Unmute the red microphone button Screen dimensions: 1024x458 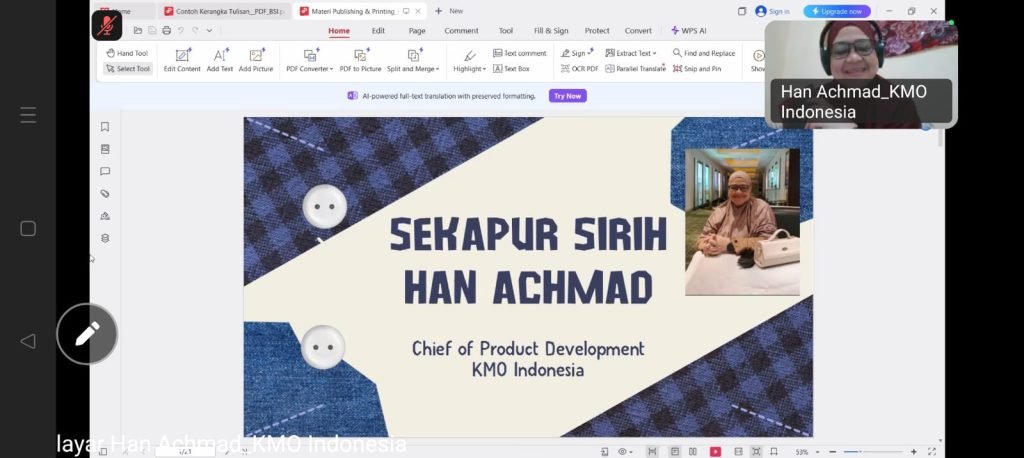[x=107, y=25]
